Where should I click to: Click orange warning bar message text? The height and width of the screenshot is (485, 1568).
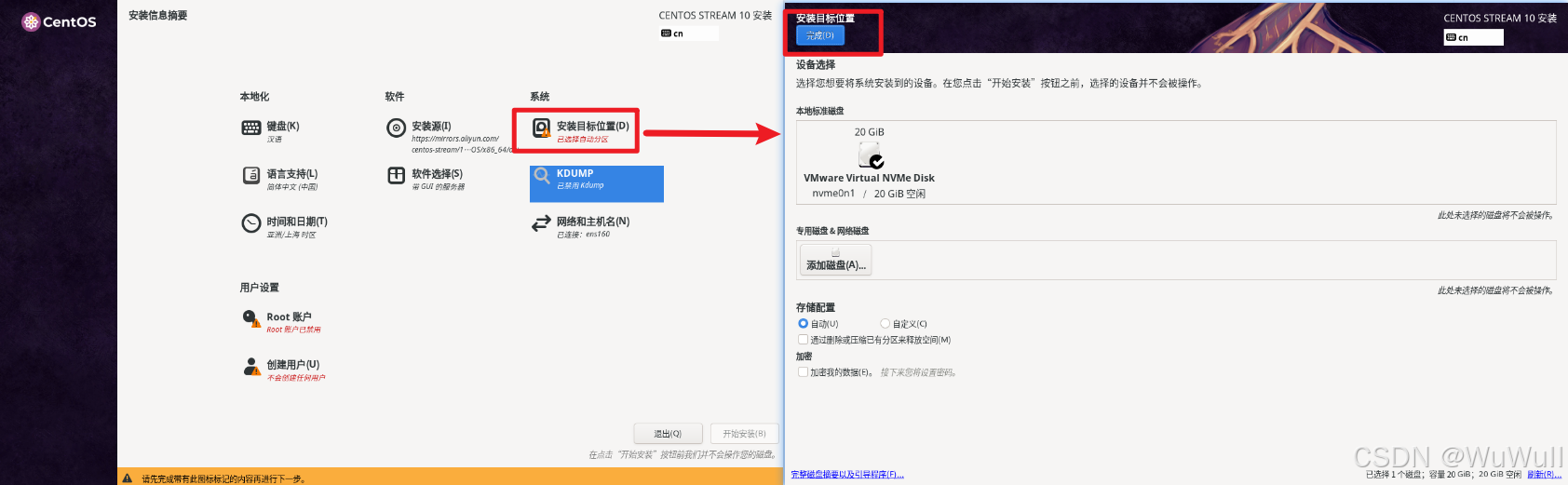(223, 479)
